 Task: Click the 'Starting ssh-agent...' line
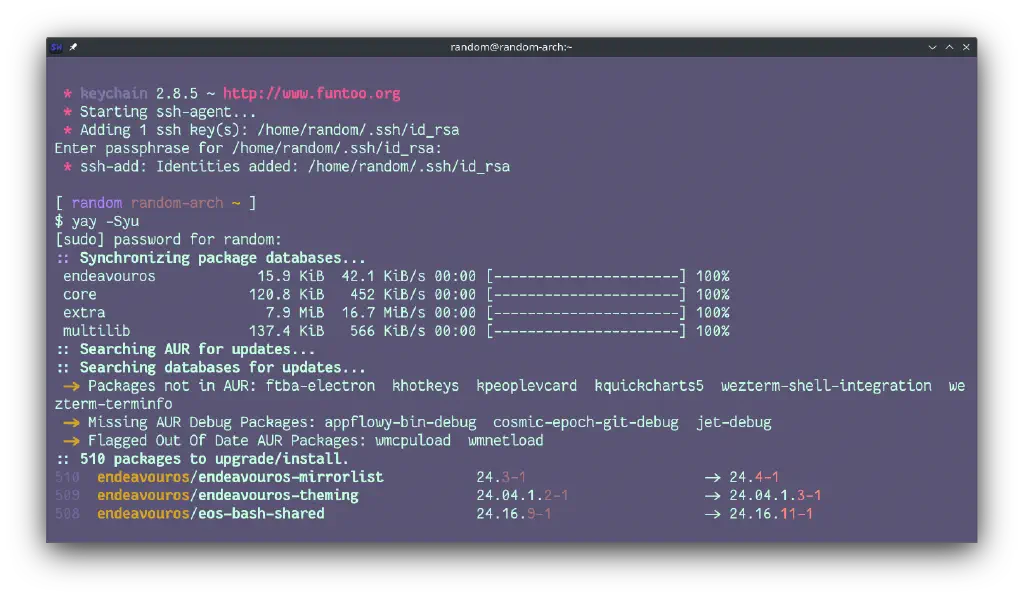(x=168, y=112)
